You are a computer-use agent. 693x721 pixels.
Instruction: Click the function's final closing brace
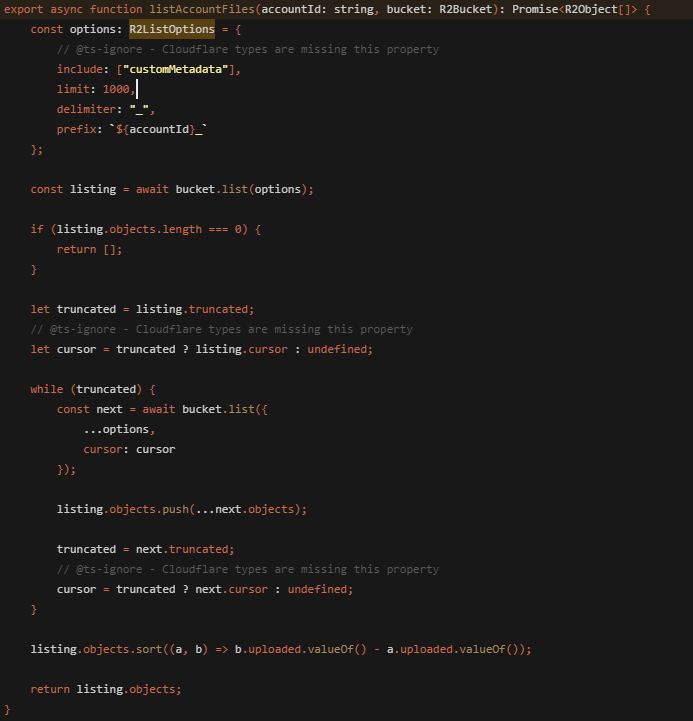(7, 709)
